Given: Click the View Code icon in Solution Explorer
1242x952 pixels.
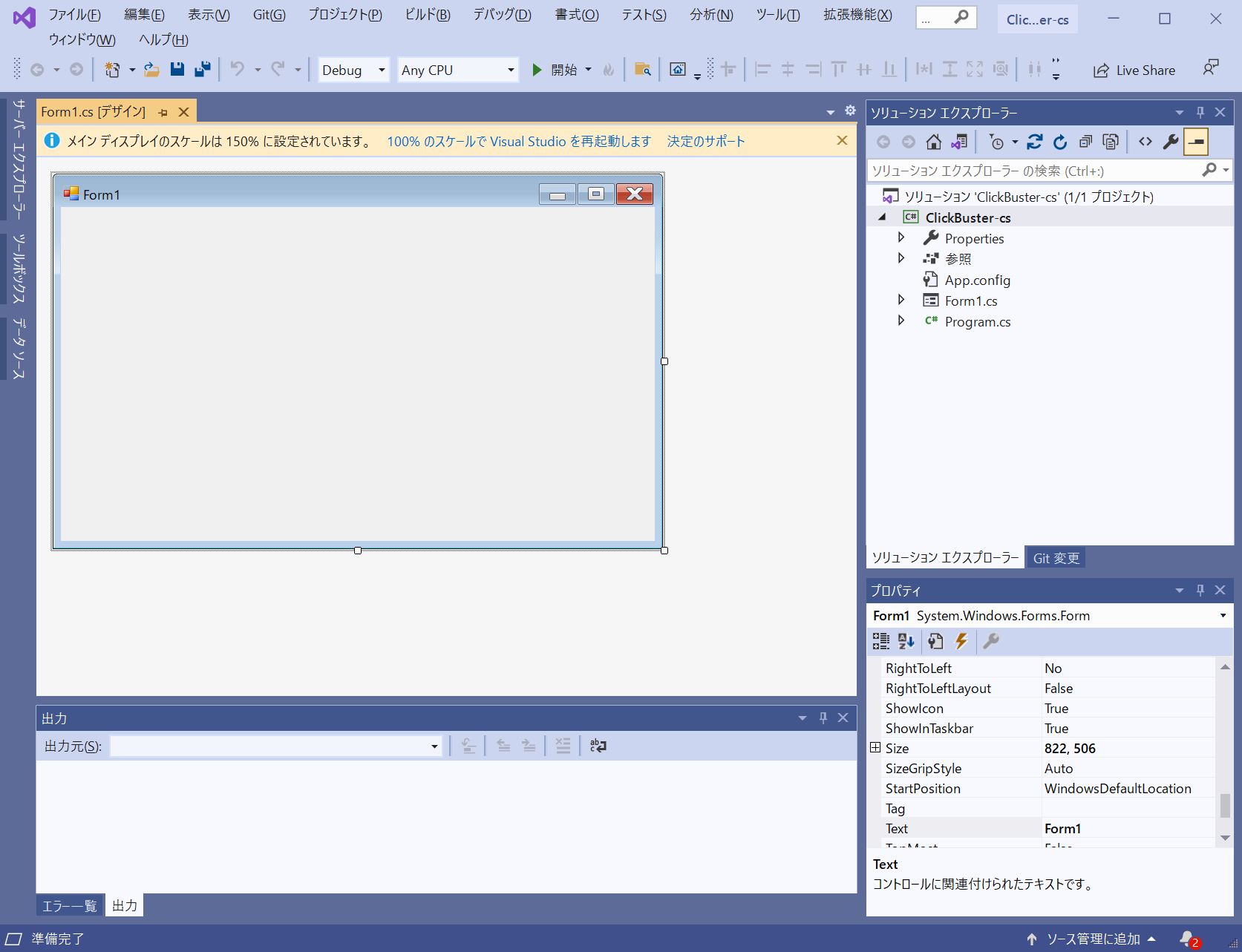Looking at the screenshot, I should (x=1145, y=142).
